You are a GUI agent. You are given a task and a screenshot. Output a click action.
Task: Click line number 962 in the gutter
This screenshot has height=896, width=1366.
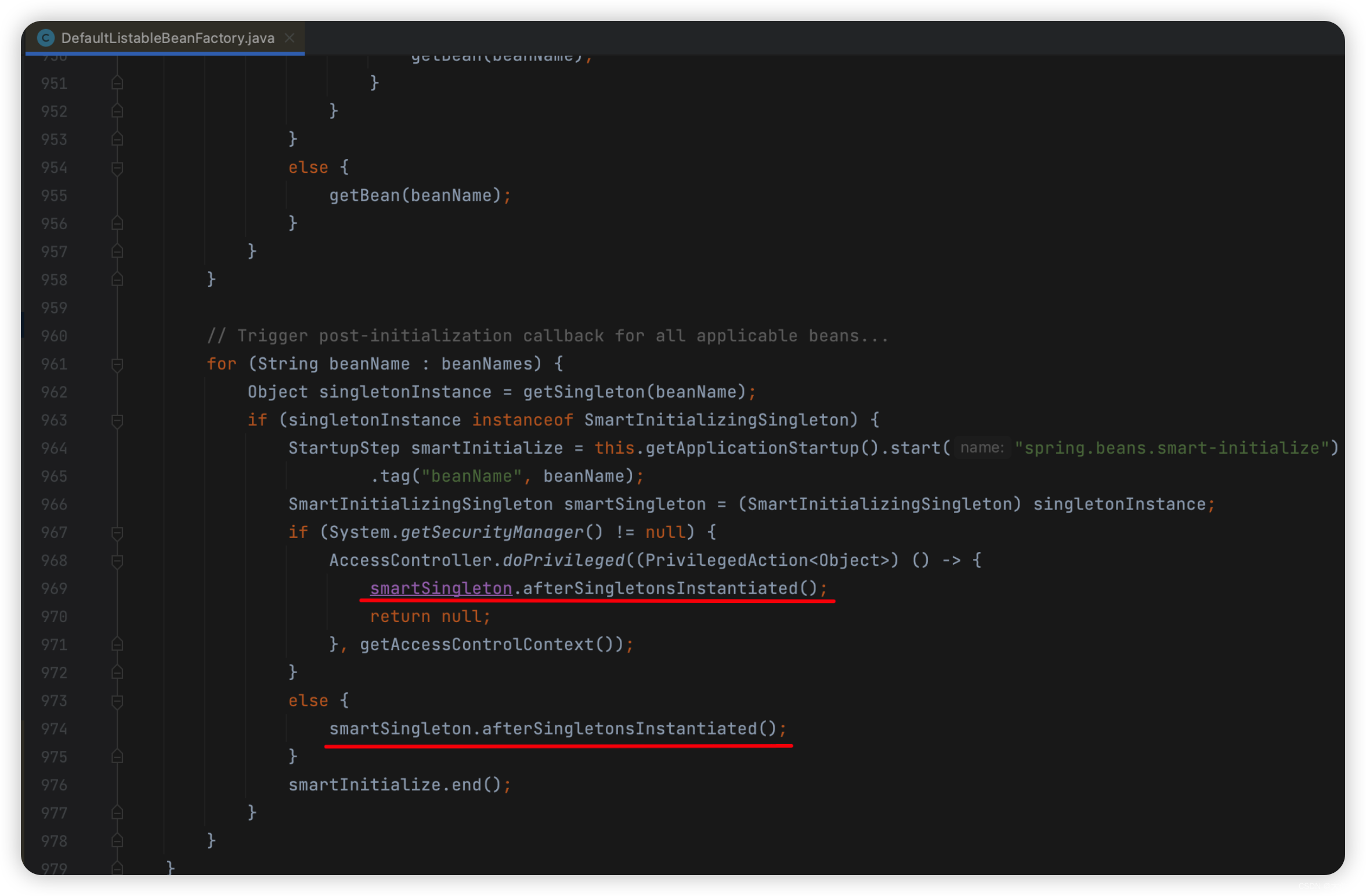coord(54,392)
